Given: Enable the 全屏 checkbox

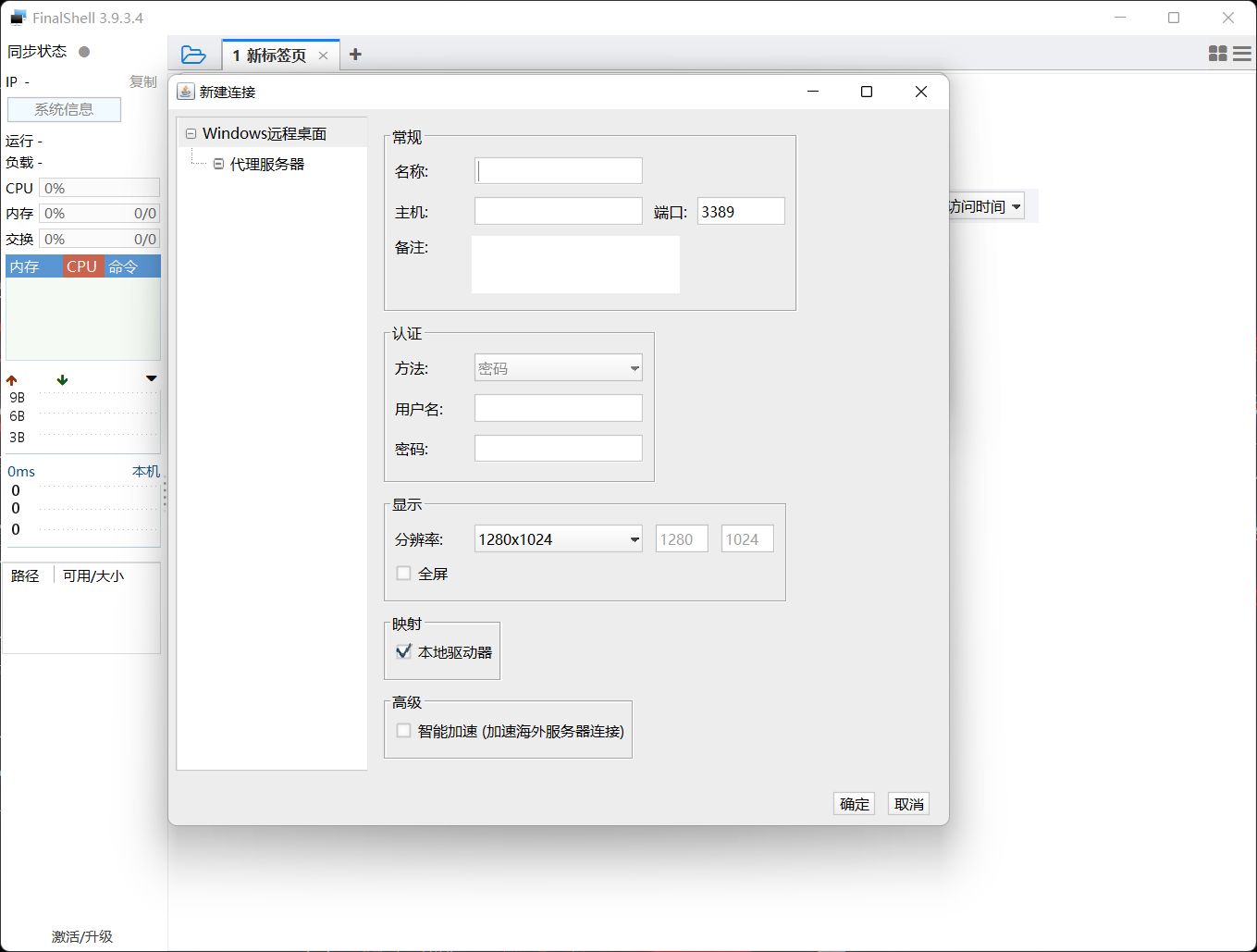Looking at the screenshot, I should [x=403, y=573].
